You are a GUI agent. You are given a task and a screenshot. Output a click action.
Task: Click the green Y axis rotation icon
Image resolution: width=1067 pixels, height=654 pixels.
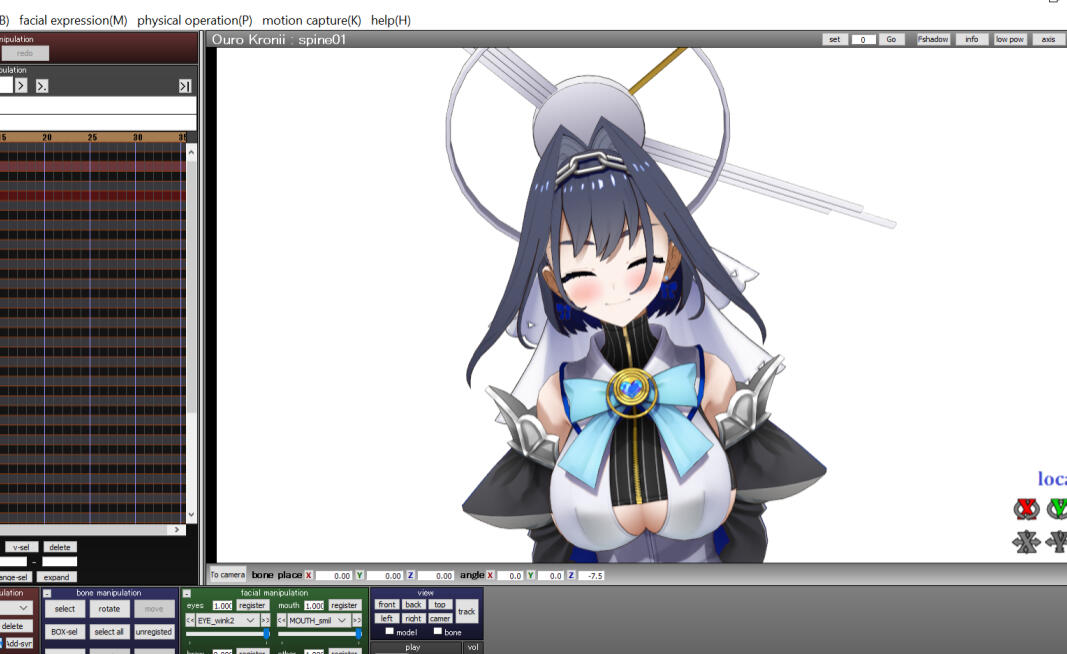tap(1057, 509)
